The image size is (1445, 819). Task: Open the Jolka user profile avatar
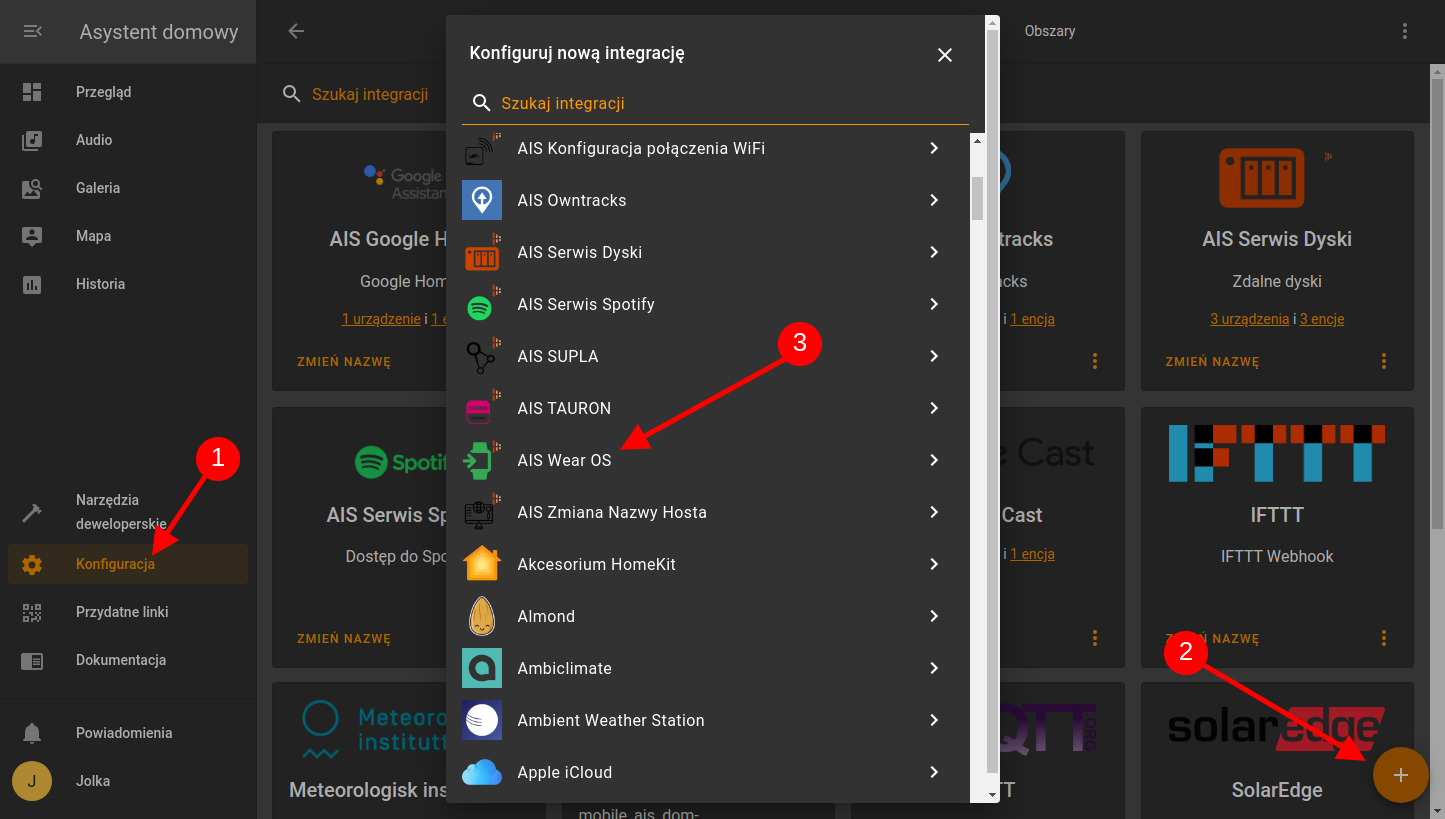click(32, 781)
